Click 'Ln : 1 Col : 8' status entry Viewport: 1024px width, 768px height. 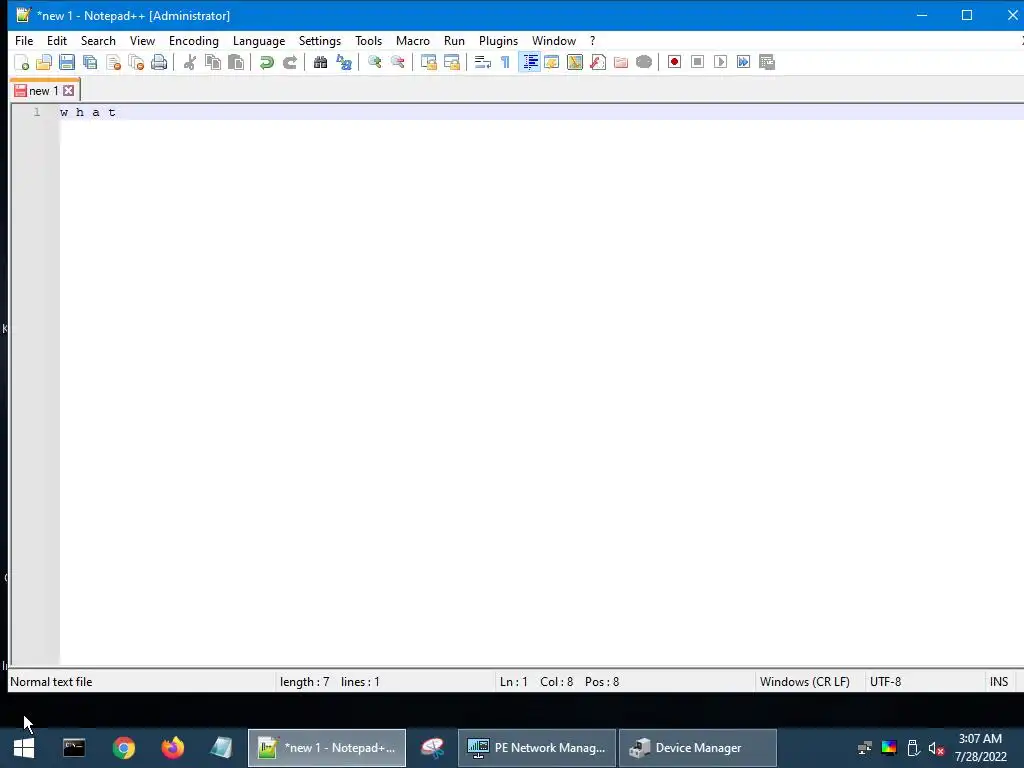point(536,682)
